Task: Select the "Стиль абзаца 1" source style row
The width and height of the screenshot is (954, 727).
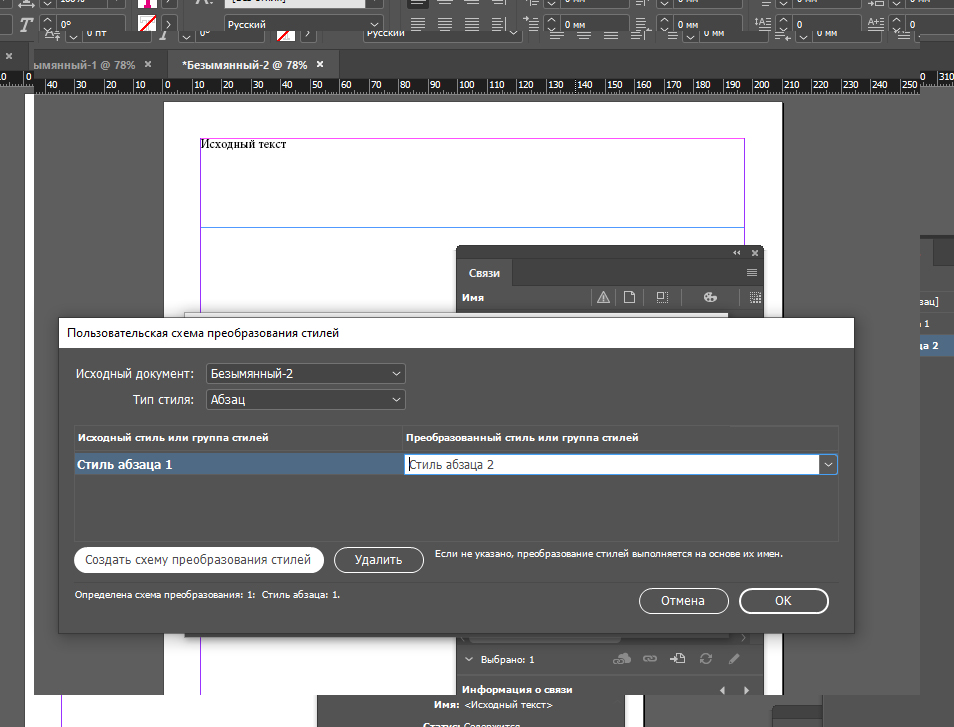Action: [238, 465]
